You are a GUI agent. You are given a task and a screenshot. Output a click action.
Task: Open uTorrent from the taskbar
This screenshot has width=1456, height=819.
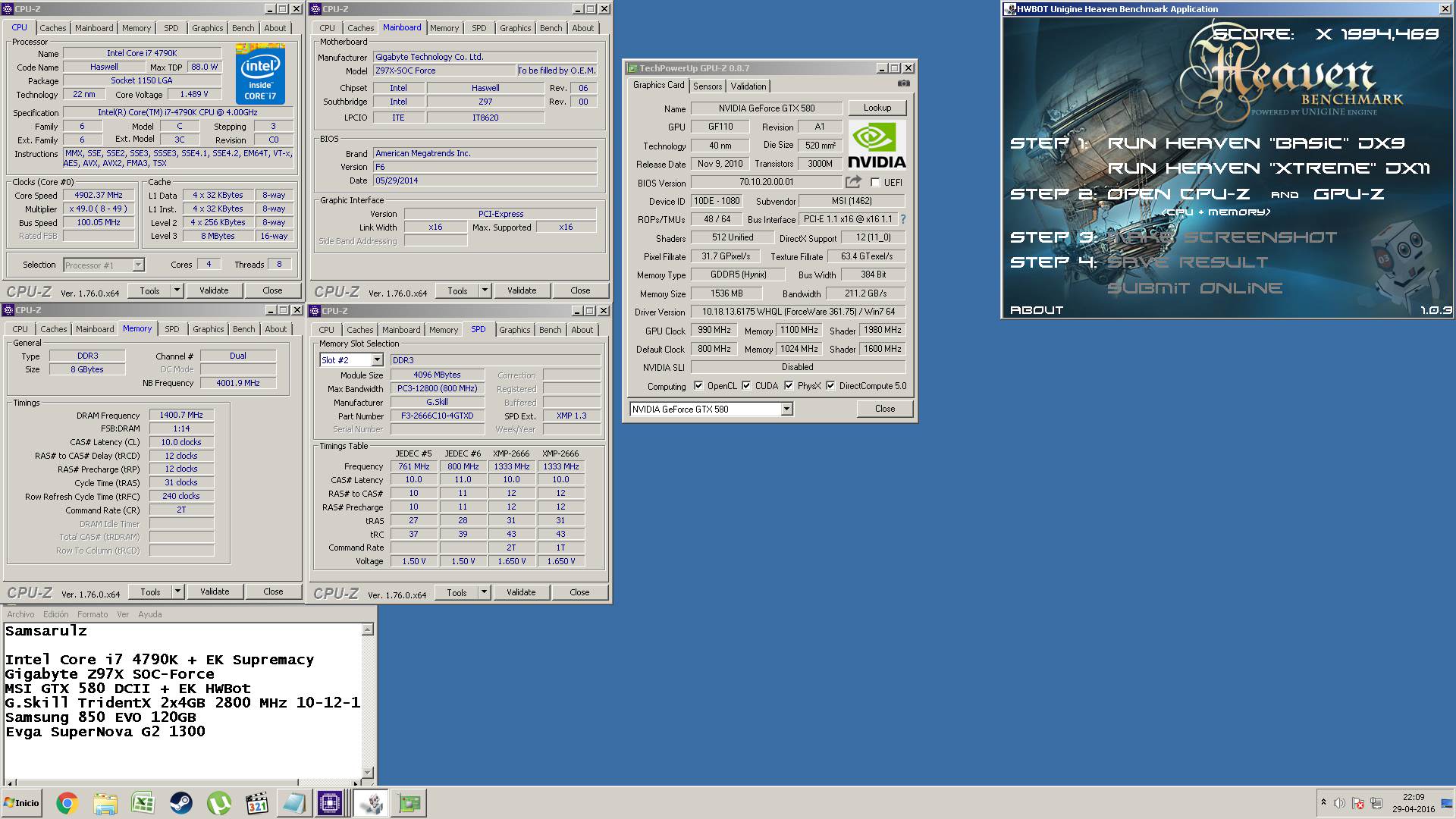pos(218,803)
